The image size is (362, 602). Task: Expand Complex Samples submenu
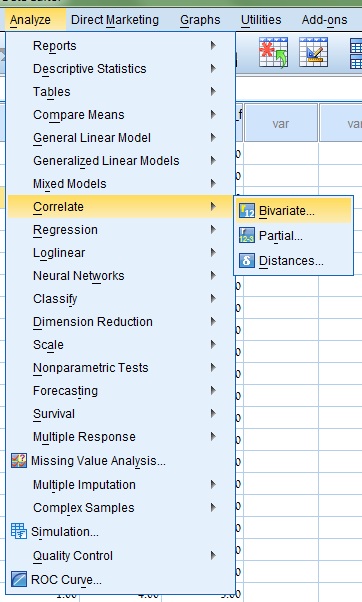click(121, 508)
